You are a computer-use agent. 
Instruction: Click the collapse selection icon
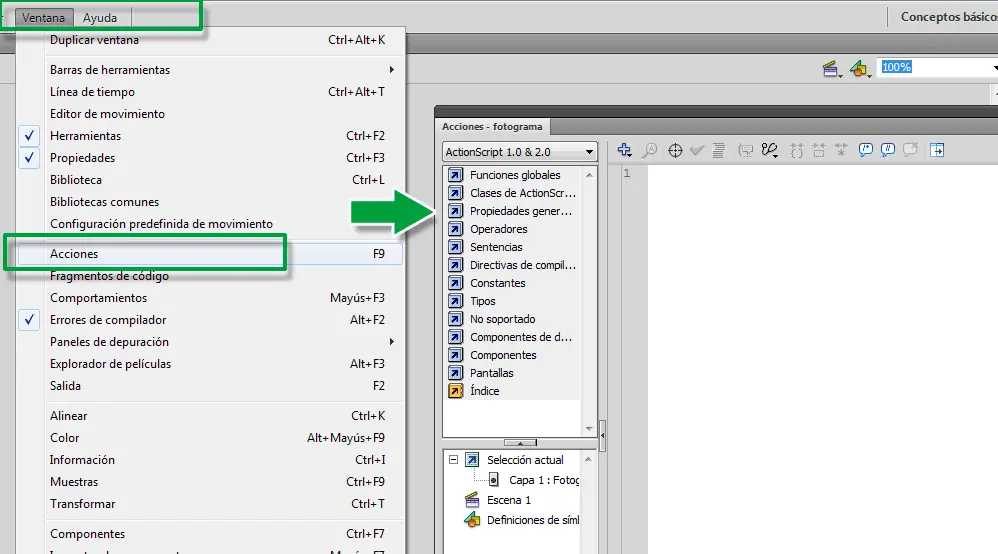point(819,150)
